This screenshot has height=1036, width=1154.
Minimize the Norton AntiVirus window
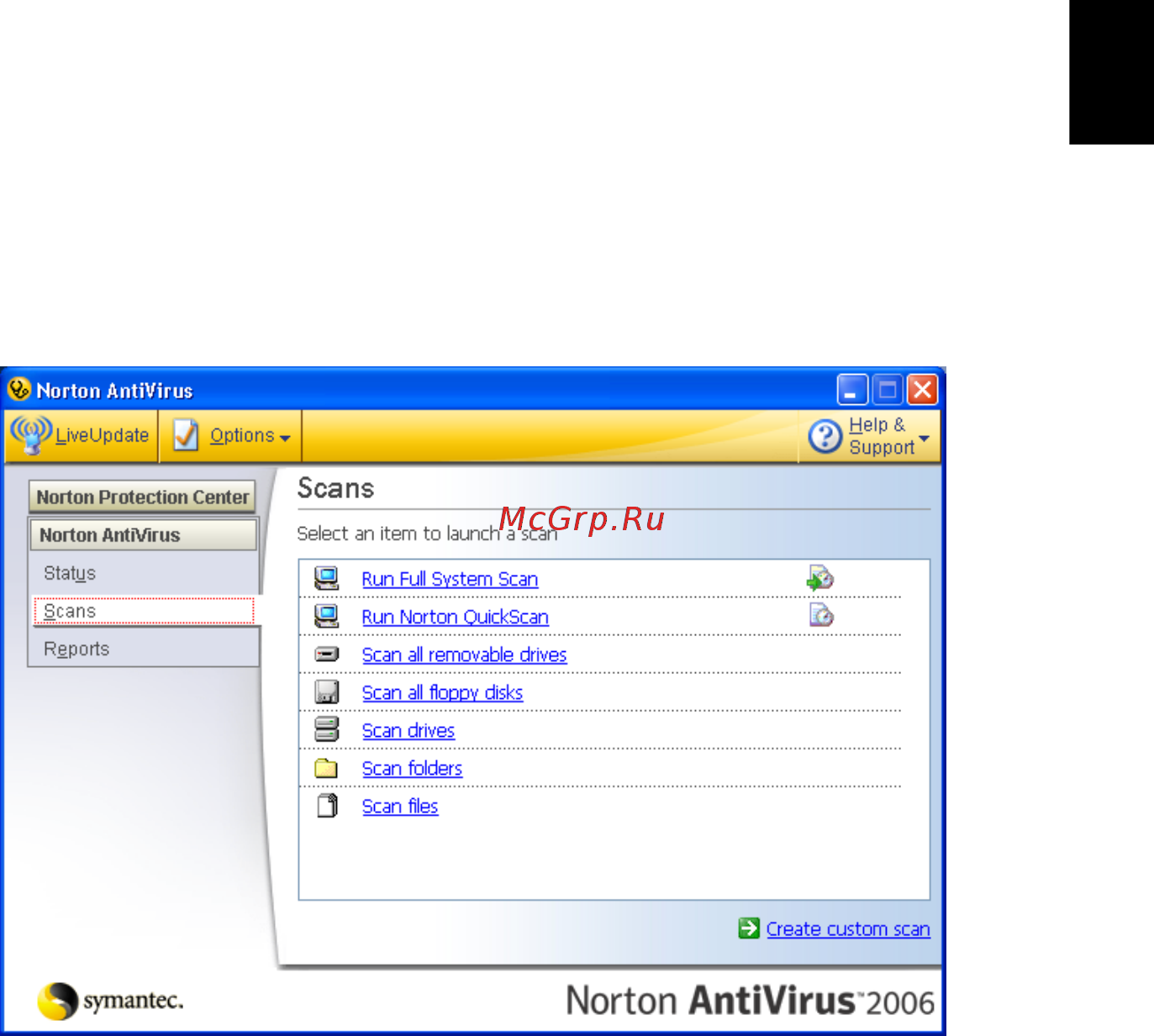[x=852, y=390]
